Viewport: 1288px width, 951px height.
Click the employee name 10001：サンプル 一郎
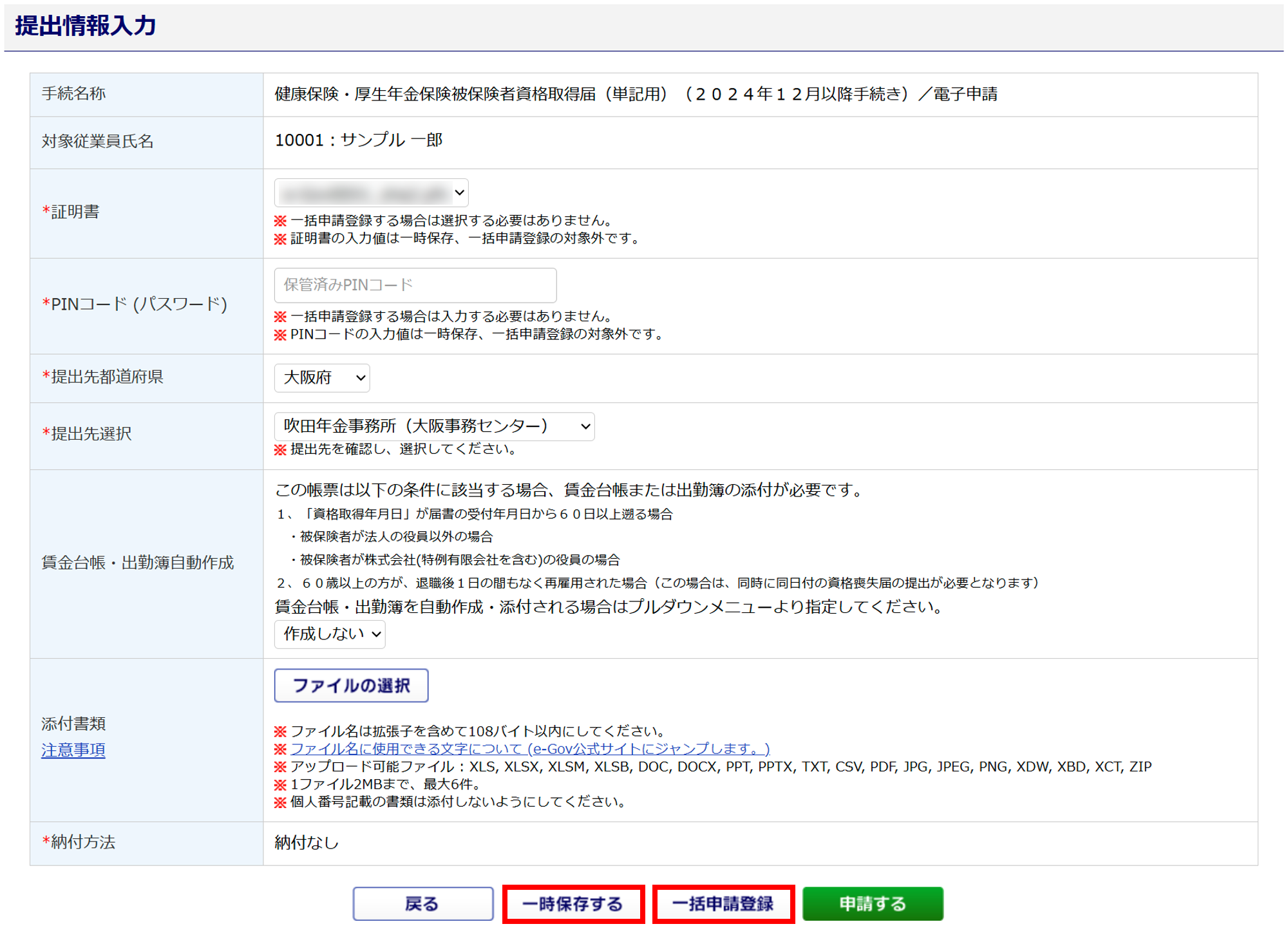point(359,140)
